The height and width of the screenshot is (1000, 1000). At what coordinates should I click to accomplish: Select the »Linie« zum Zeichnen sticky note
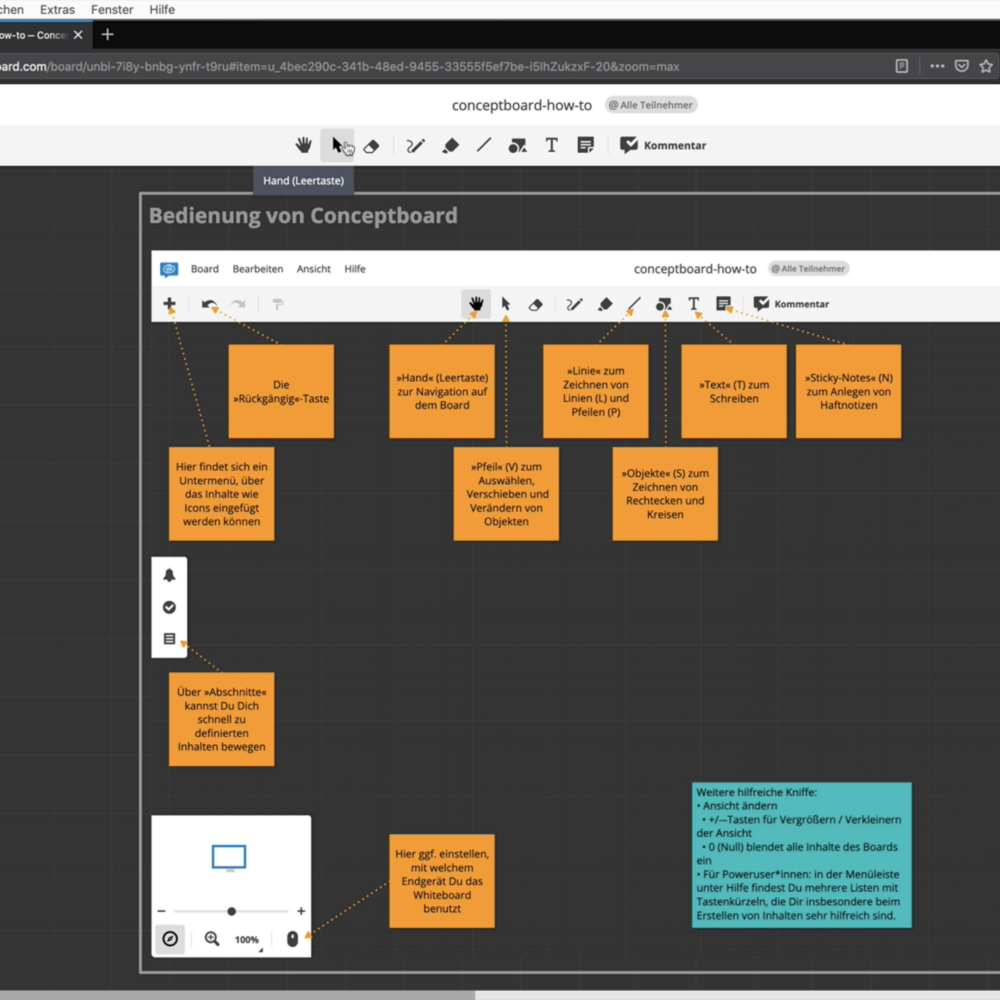pyautogui.click(x=596, y=392)
